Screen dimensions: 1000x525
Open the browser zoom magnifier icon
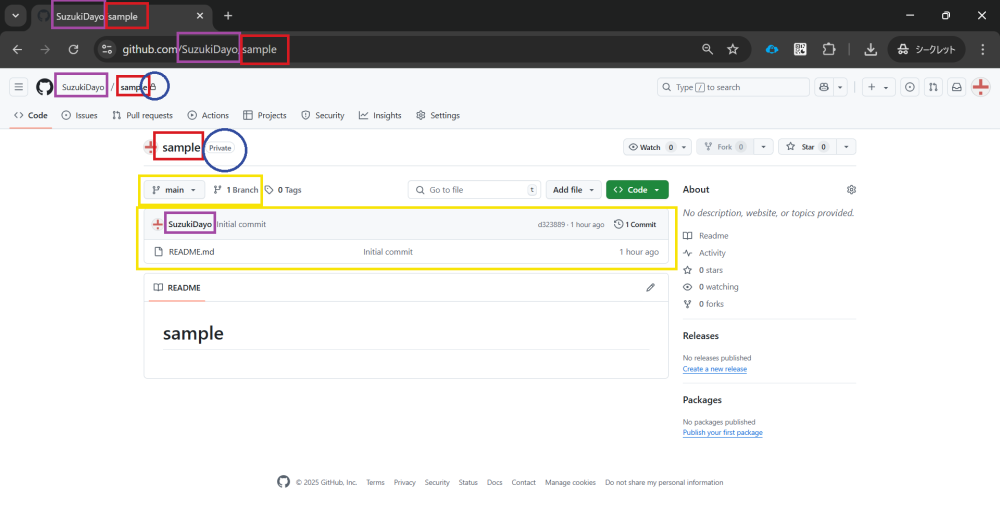(707, 49)
